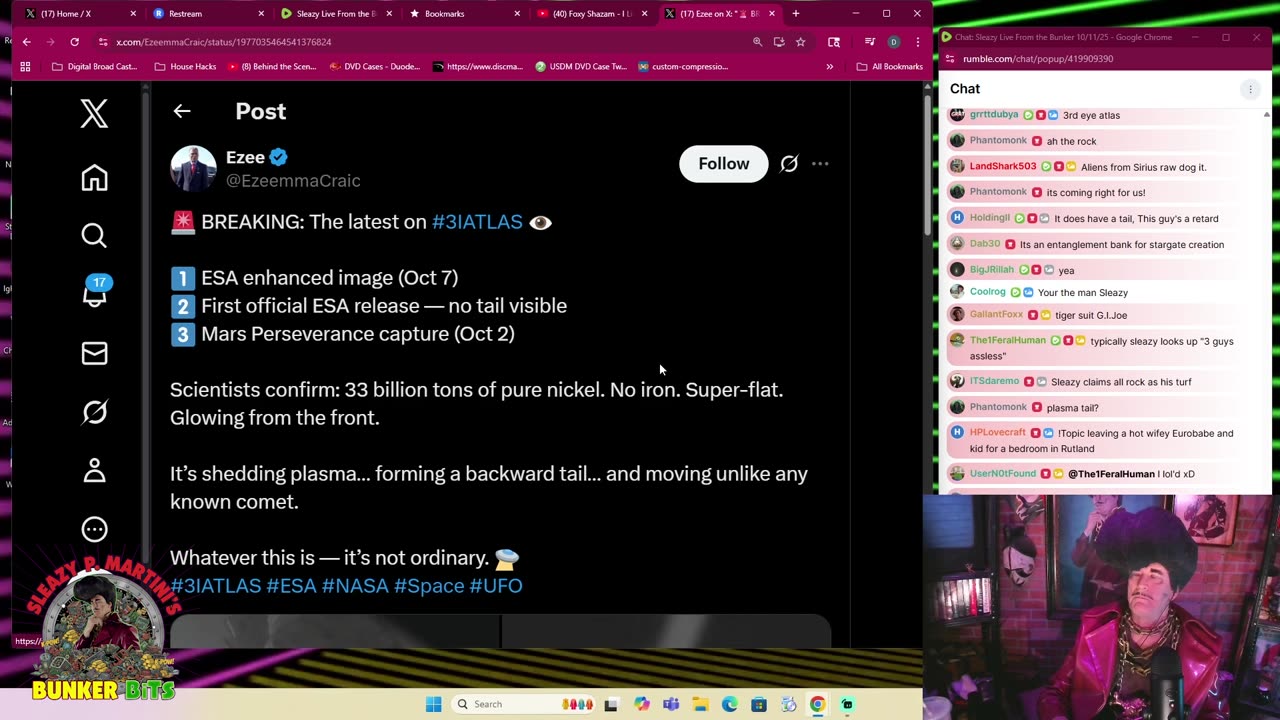Switch to the Restream browser tab

pyautogui.click(x=208, y=14)
